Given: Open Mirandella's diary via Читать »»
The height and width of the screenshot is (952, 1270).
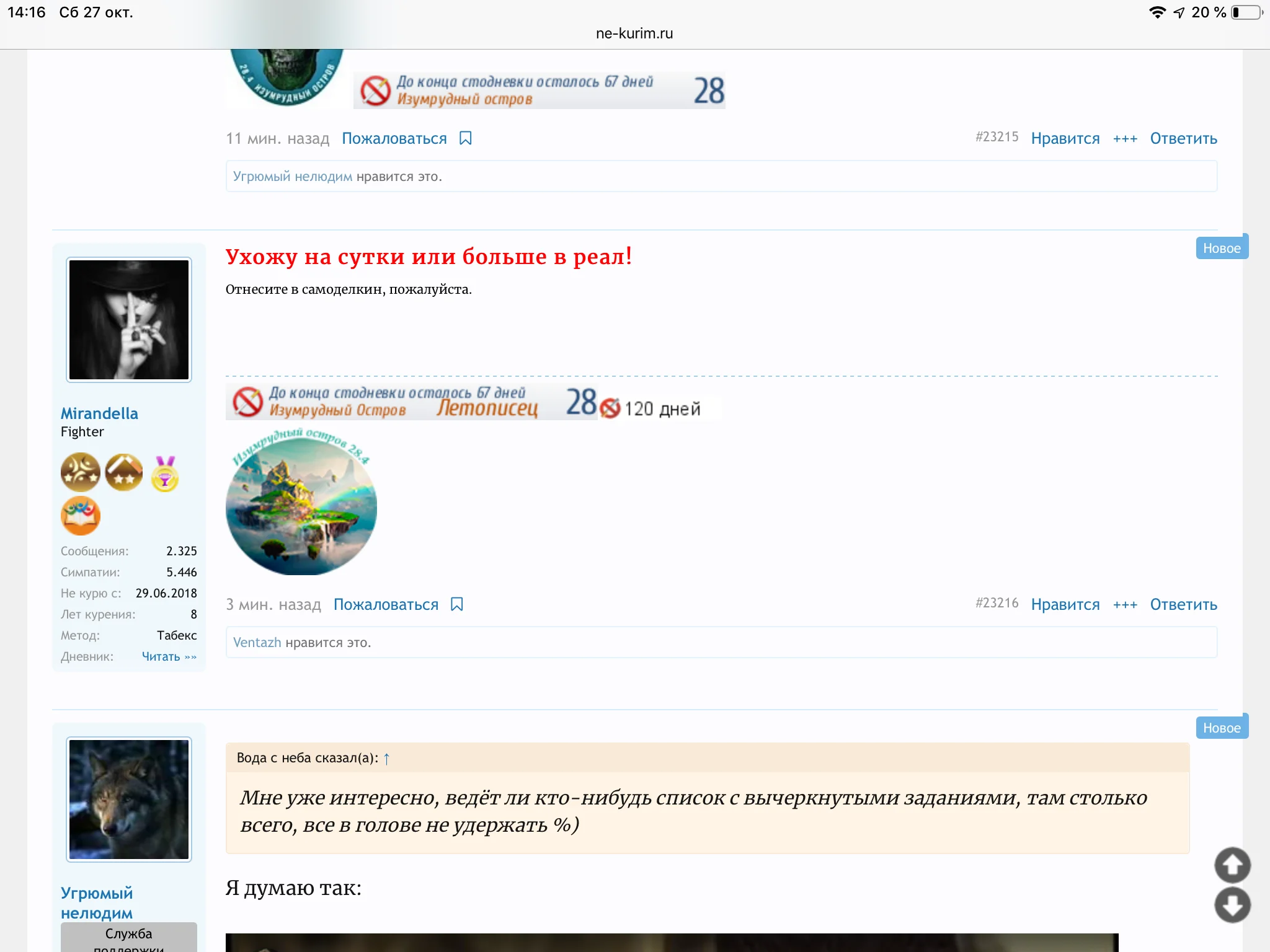Looking at the screenshot, I should (x=169, y=656).
